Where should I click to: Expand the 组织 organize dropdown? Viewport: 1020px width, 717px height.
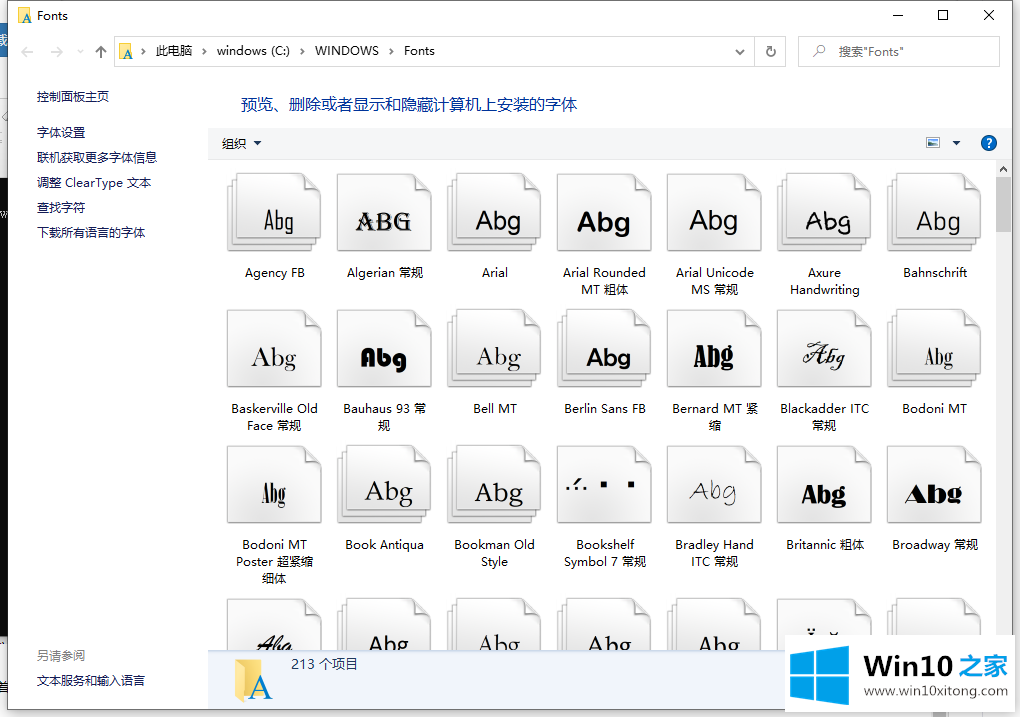click(241, 144)
